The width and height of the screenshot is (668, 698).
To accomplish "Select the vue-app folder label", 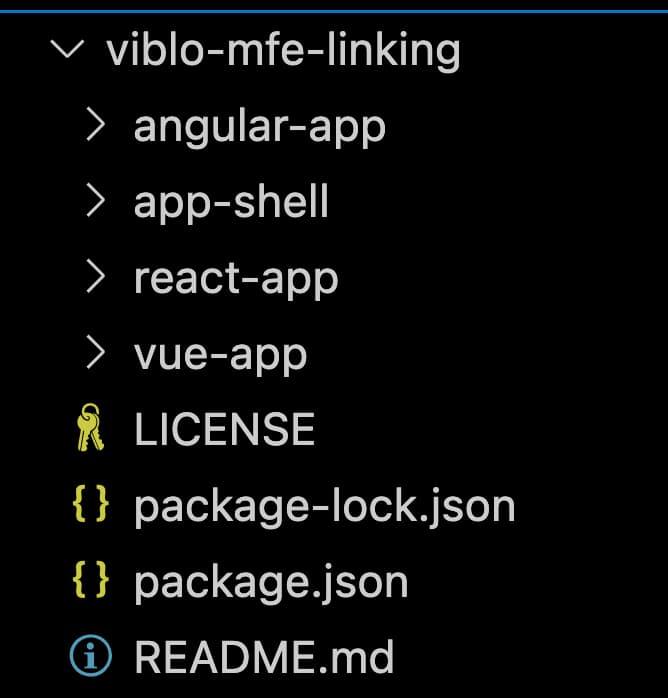I will tap(220, 355).
